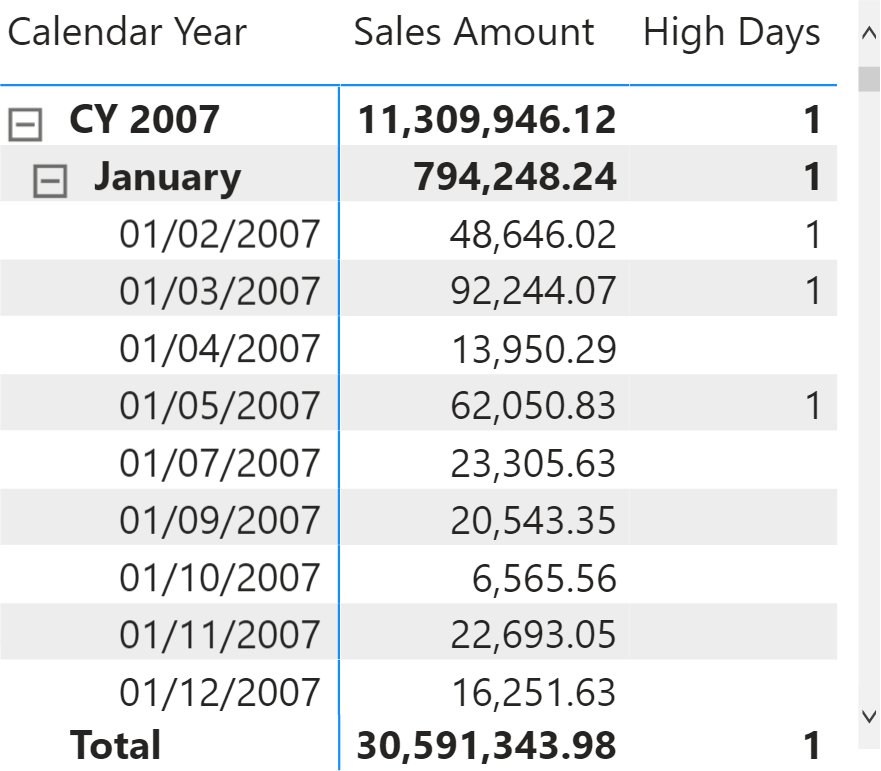Image resolution: width=881 pixels, height=771 pixels.
Task: Select the 01/12/2007 date row
Action: [x=419, y=689]
